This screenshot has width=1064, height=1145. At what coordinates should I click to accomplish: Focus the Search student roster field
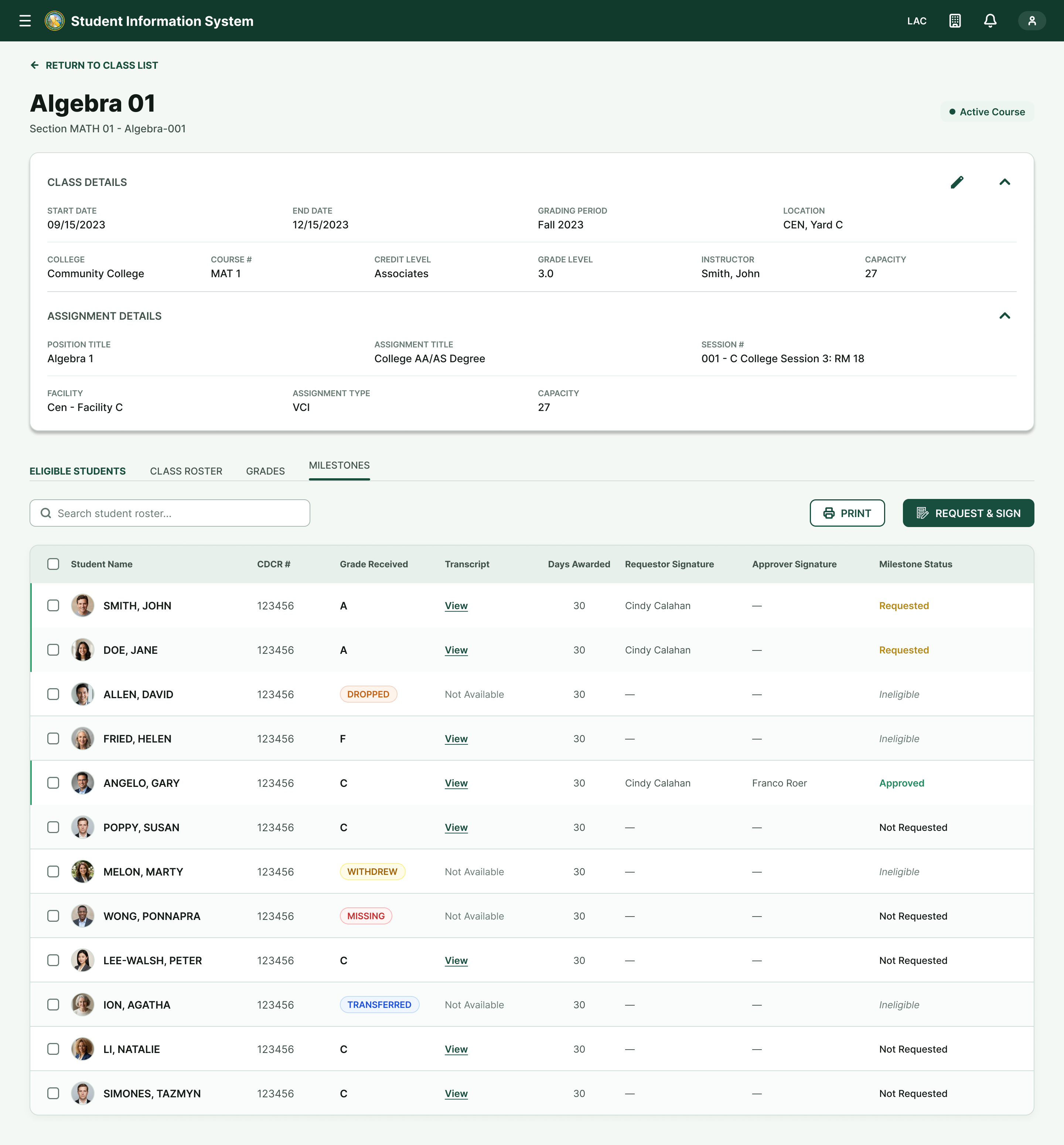170,513
